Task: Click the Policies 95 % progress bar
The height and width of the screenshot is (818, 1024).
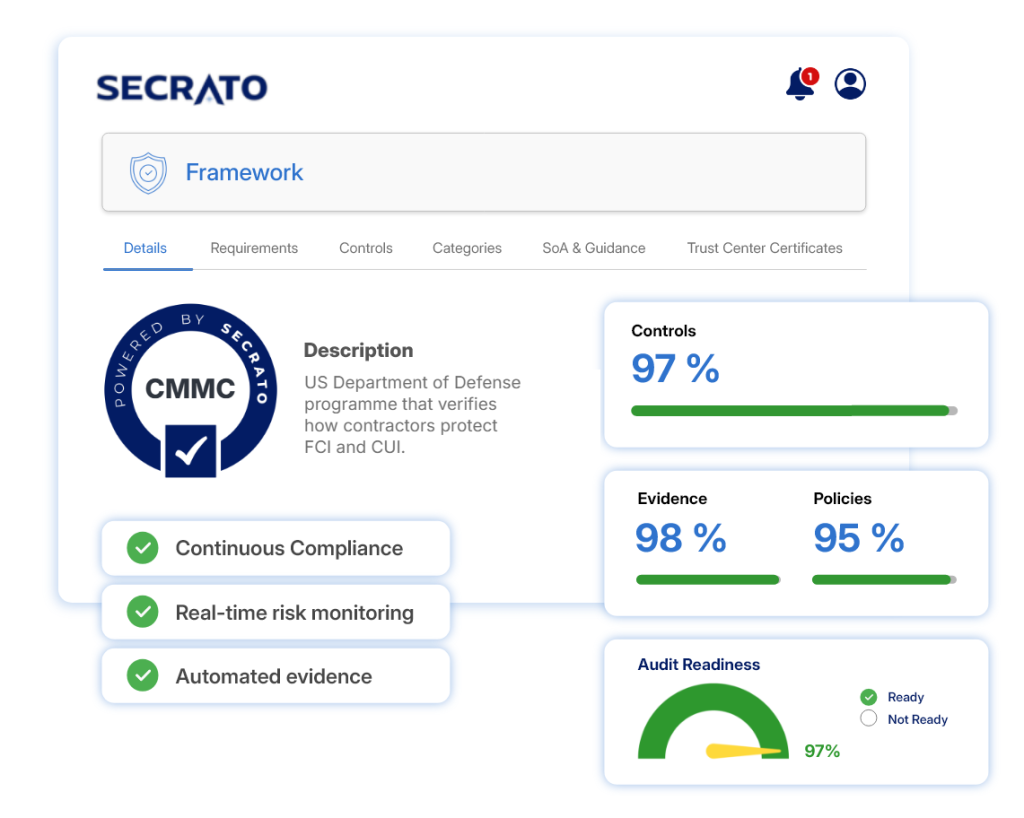Action: [884, 580]
